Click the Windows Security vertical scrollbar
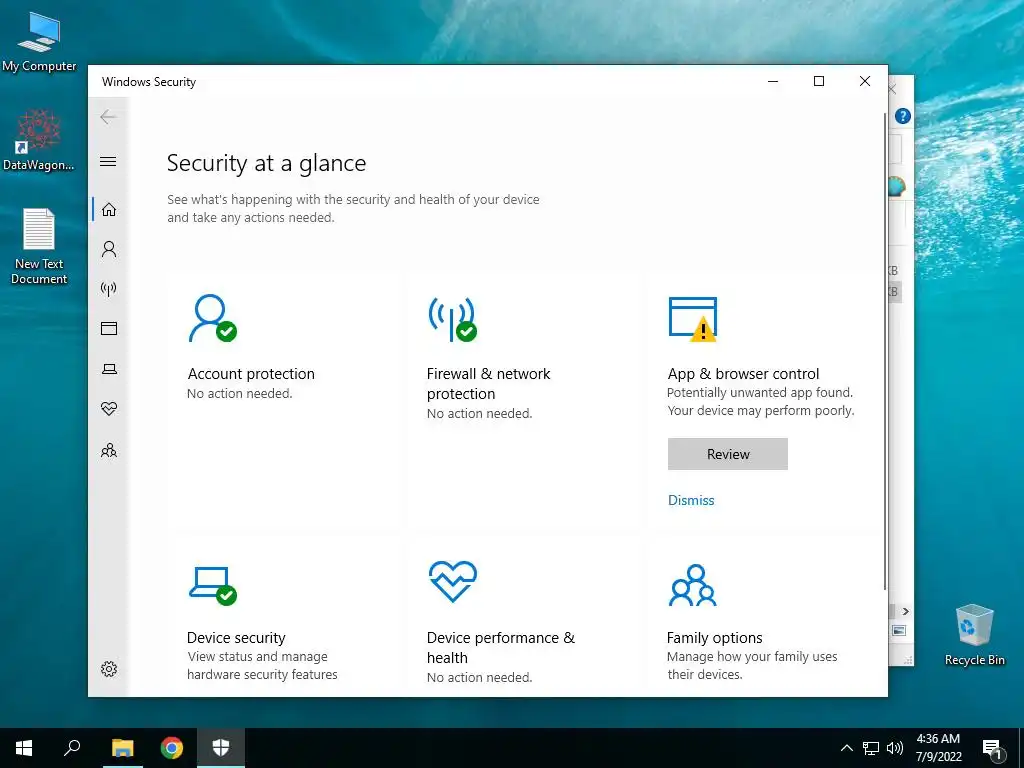 tap(885, 353)
